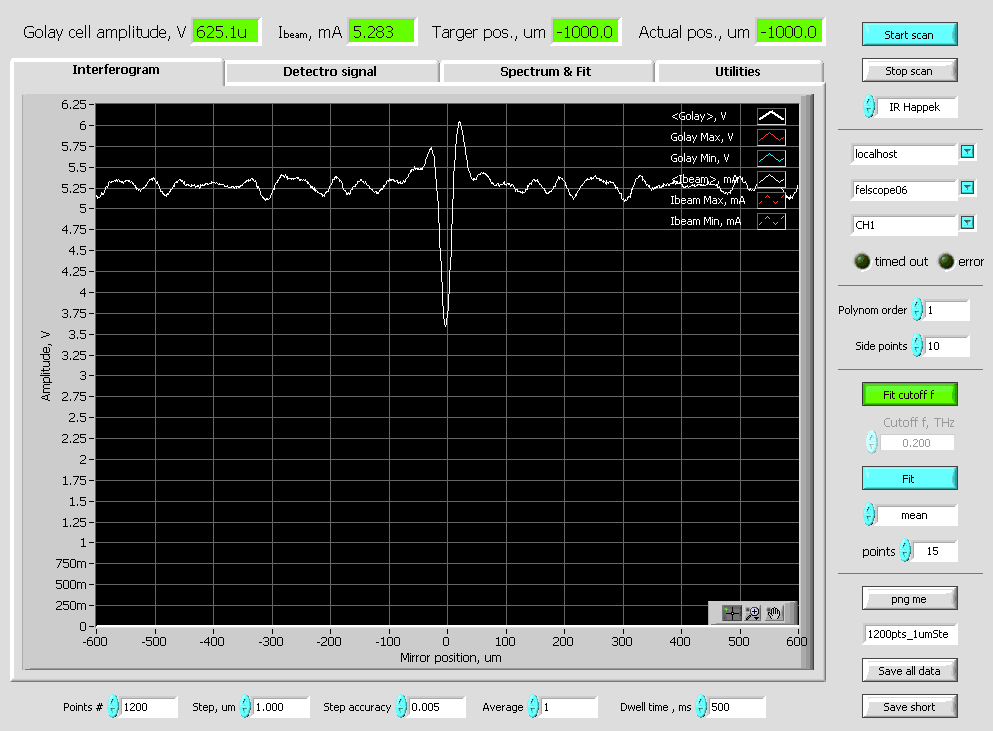
Task: Open the Spectrum & Fit tab
Action: click(x=546, y=72)
